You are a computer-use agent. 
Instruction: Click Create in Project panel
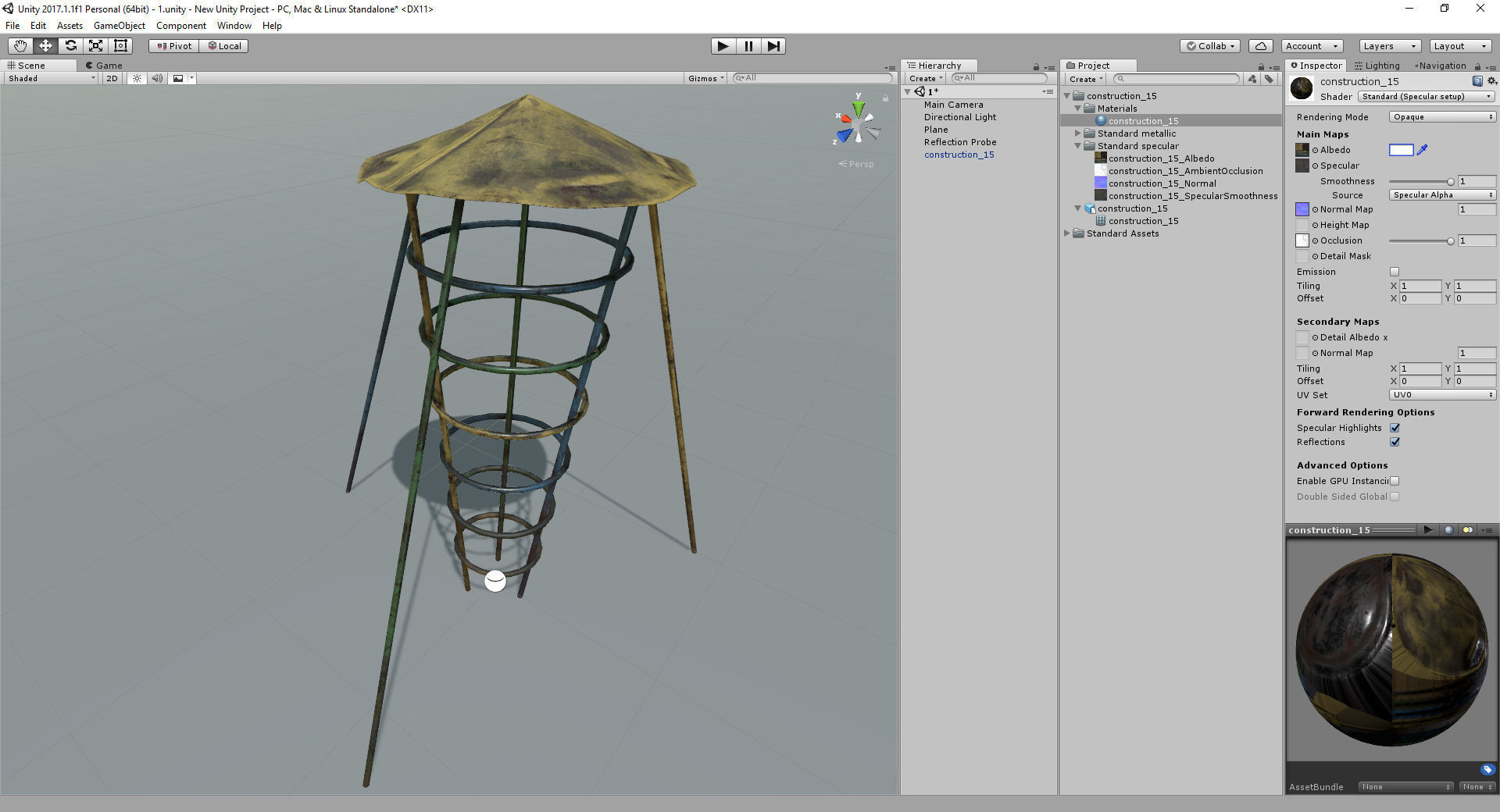point(1085,79)
